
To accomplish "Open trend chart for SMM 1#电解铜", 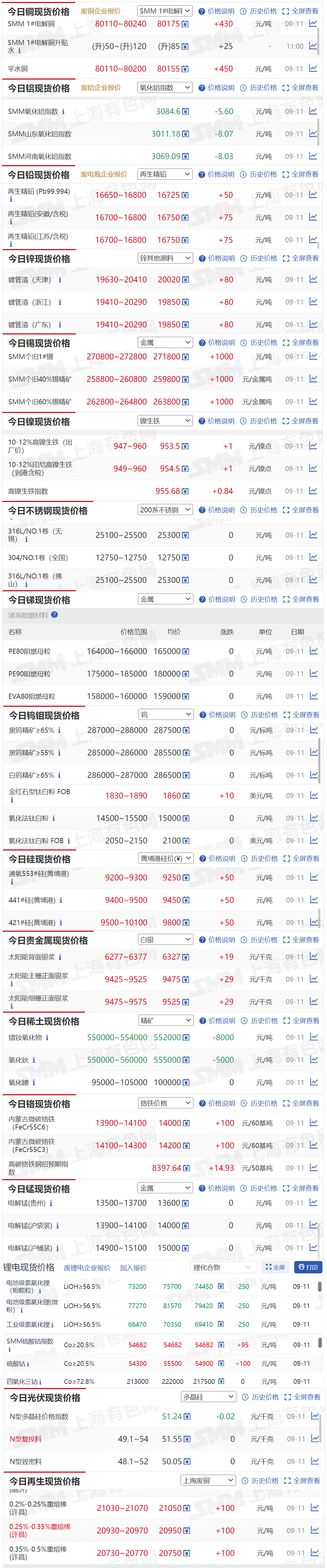I will click(x=312, y=24).
